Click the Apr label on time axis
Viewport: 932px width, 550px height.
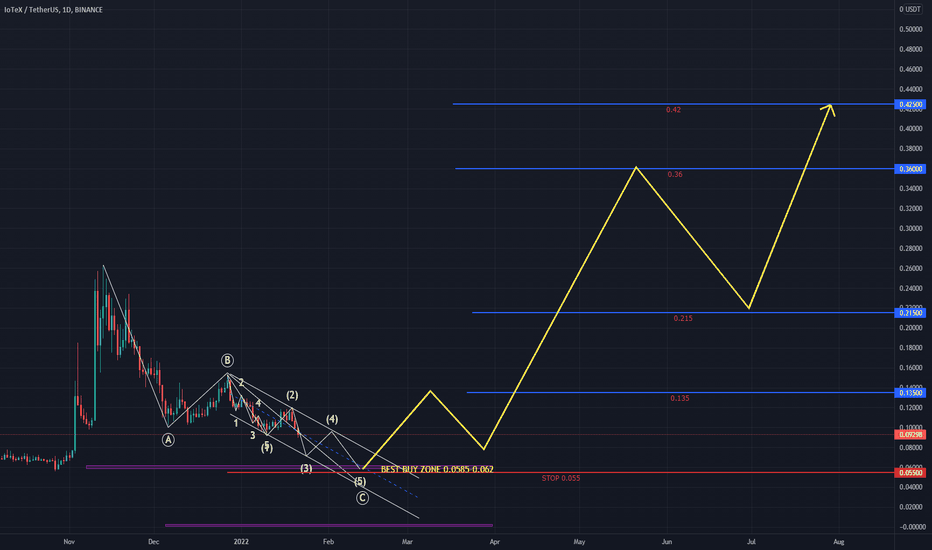click(495, 542)
